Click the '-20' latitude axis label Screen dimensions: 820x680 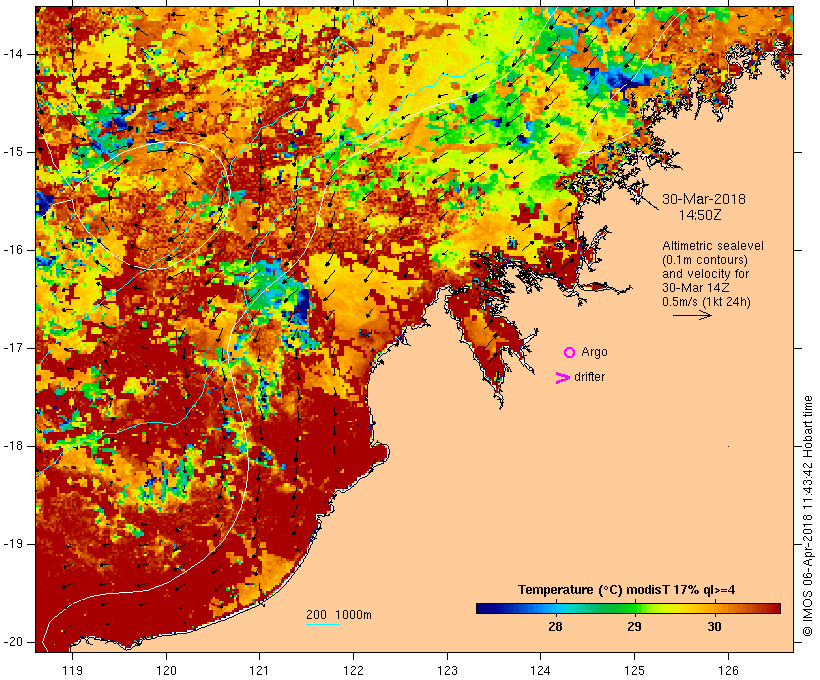[x=13, y=642]
